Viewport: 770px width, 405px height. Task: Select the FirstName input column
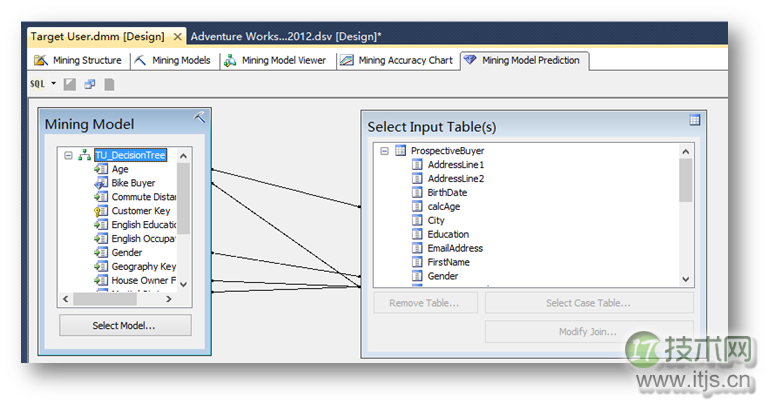pyautogui.click(x=448, y=262)
